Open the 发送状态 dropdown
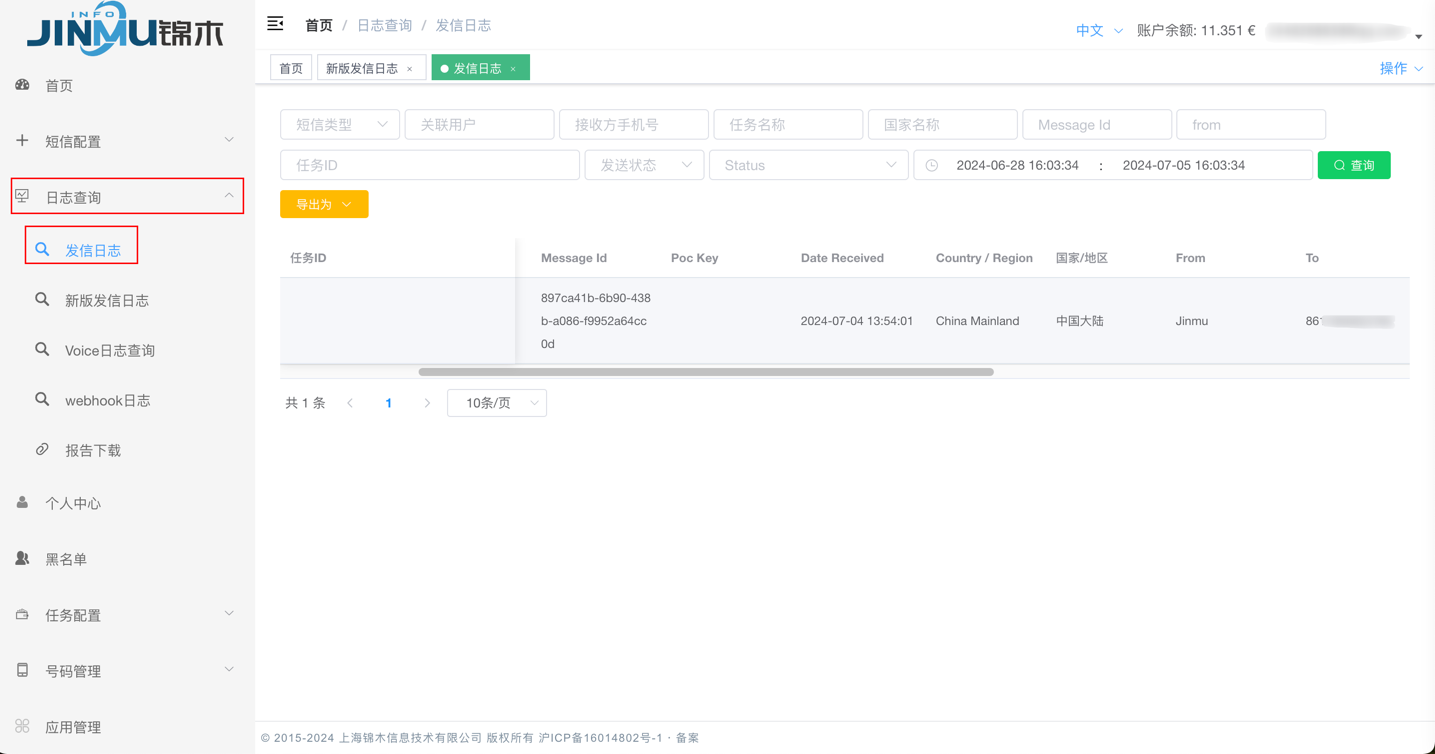The image size is (1435, 754). click(644, 165)
